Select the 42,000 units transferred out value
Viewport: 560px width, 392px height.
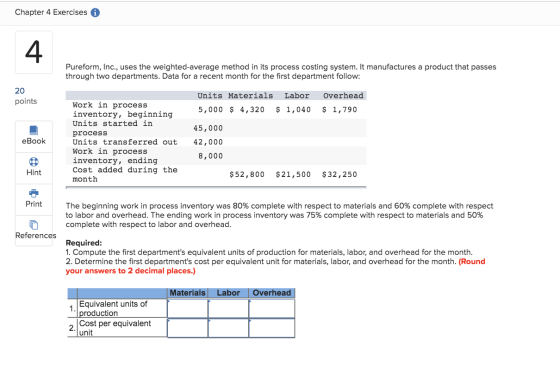pyautogui.click(x=208, y=142)
